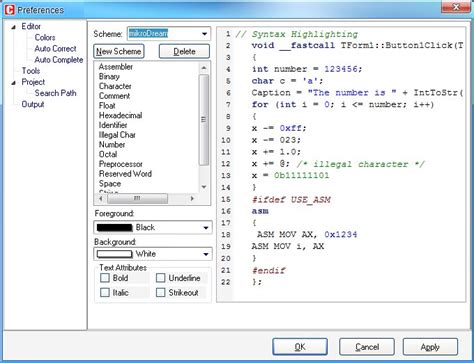Viewport: 474px width, 363px height.
Task: Select Octal in the element list
Action: [108, 154]
